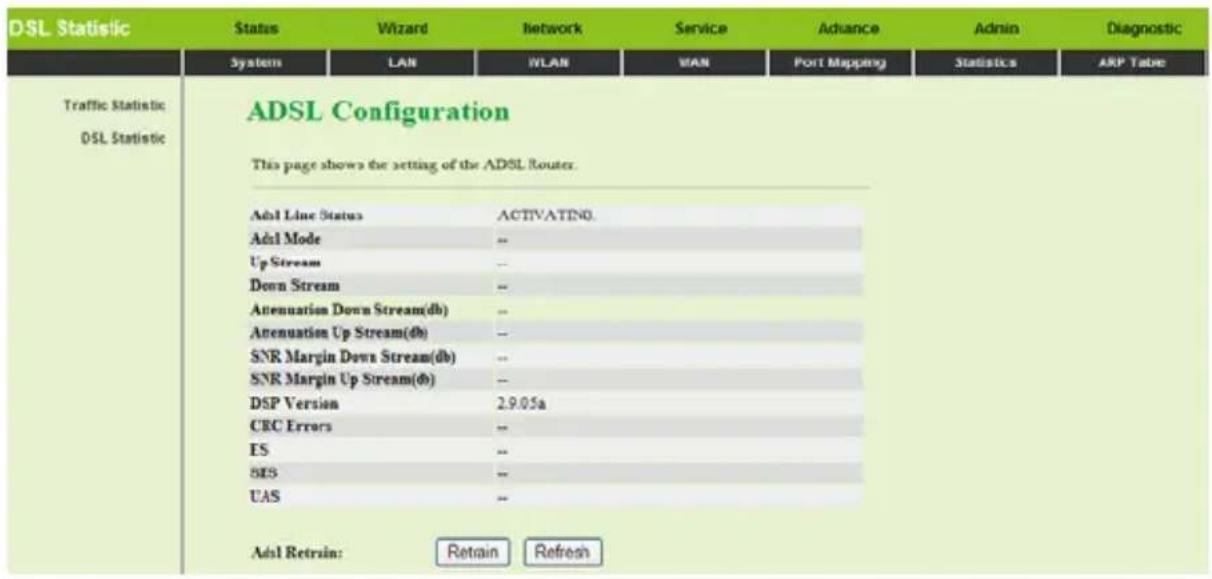Select the DSP Version label
1212x579 pixels.
coord(293,404)
